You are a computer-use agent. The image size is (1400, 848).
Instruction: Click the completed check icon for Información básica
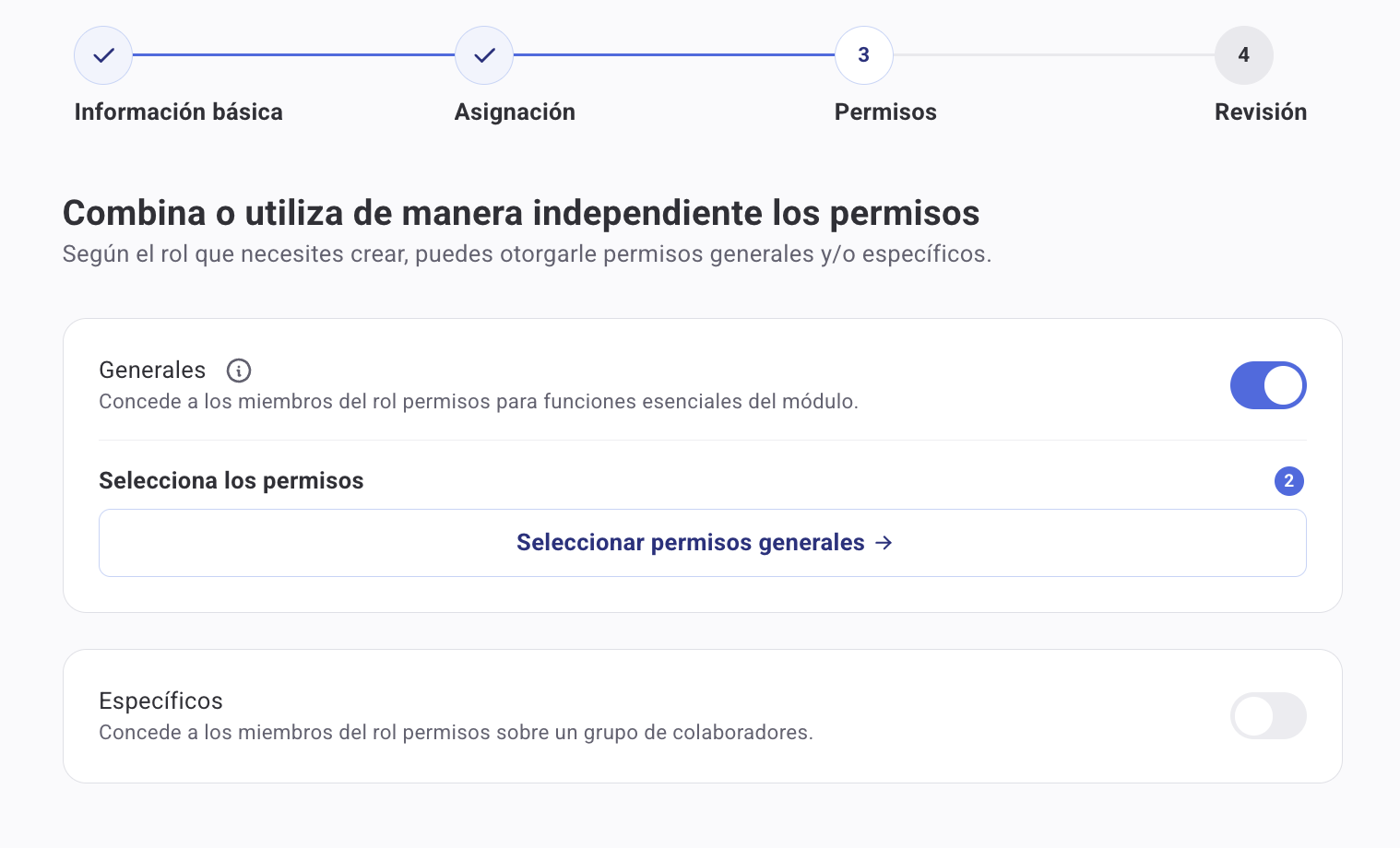(x=102, y=55)
